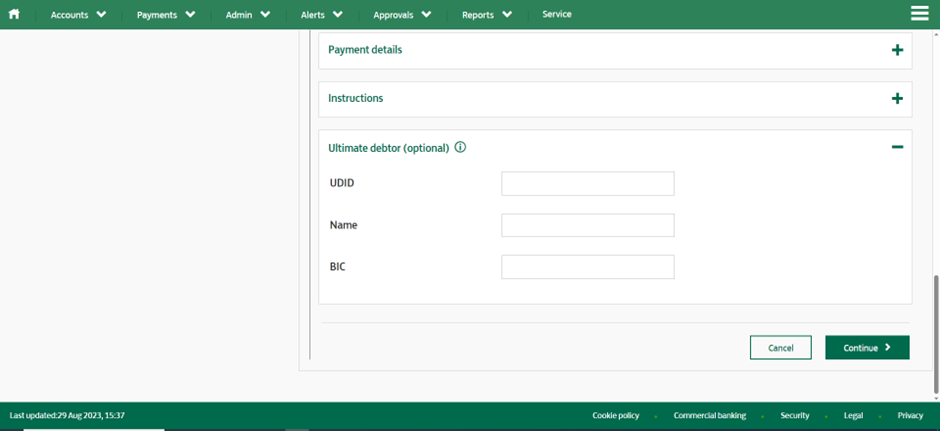Click the Ultimate debtor info icon
This screenshot has width=940, height=431.
pyautogui.click(x=460, y=147)
